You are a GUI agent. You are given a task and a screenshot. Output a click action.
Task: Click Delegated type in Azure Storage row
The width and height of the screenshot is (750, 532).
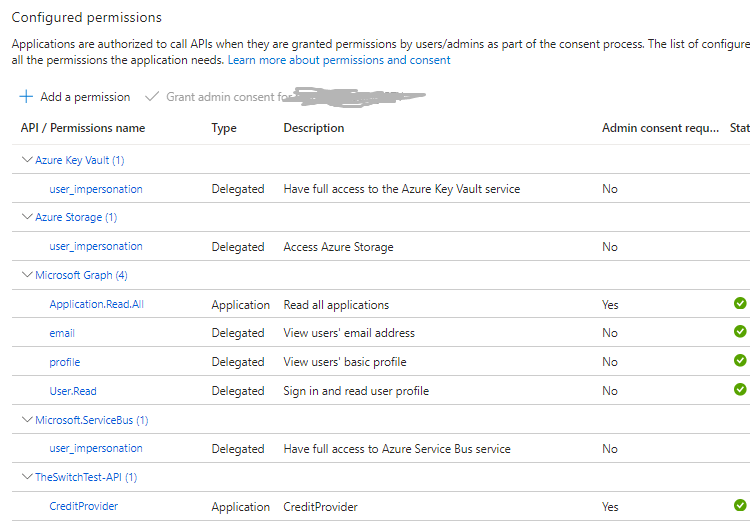238,247
